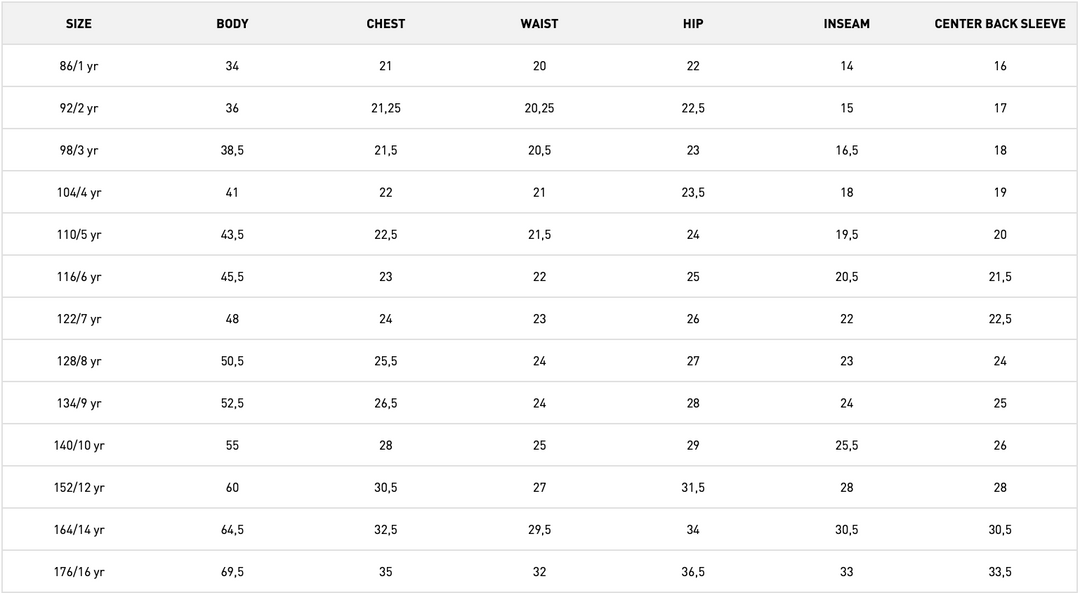The image size is (1080, 593).
Task: Click body value 38,5 for 98/3 yr
Action: click(x=232, y=150)
